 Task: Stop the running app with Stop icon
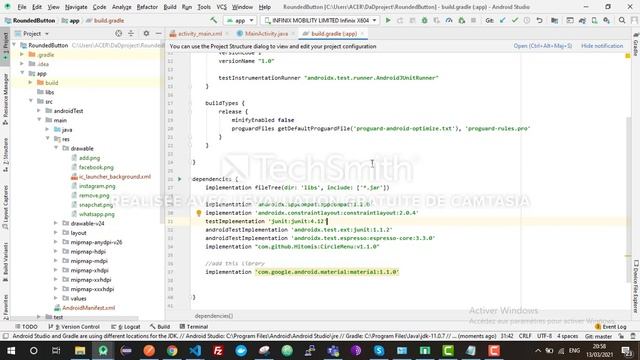pyautogui.click(x=473, y=20)
